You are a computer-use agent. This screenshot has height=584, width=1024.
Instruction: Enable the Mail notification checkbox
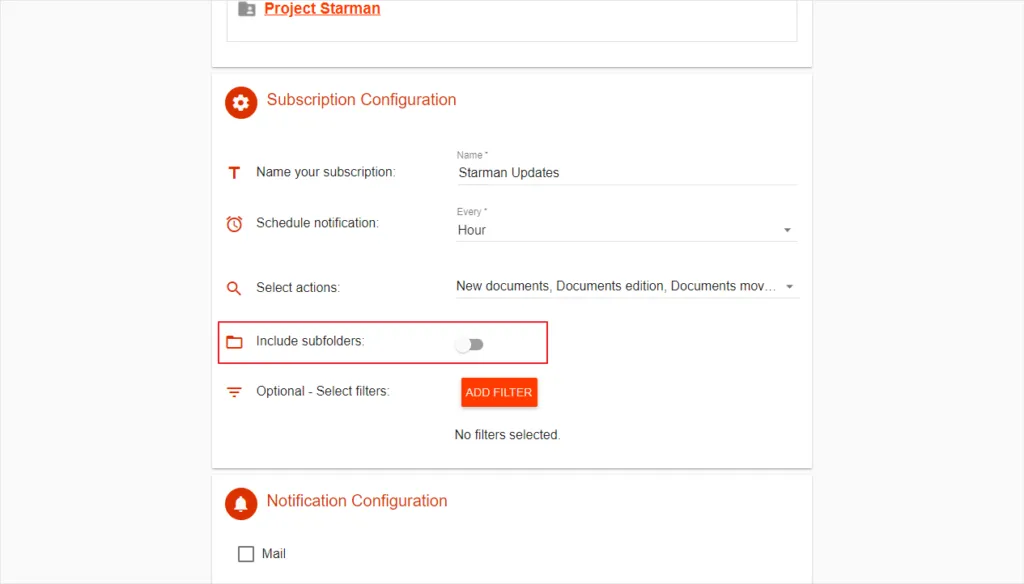tap(246, 554)
